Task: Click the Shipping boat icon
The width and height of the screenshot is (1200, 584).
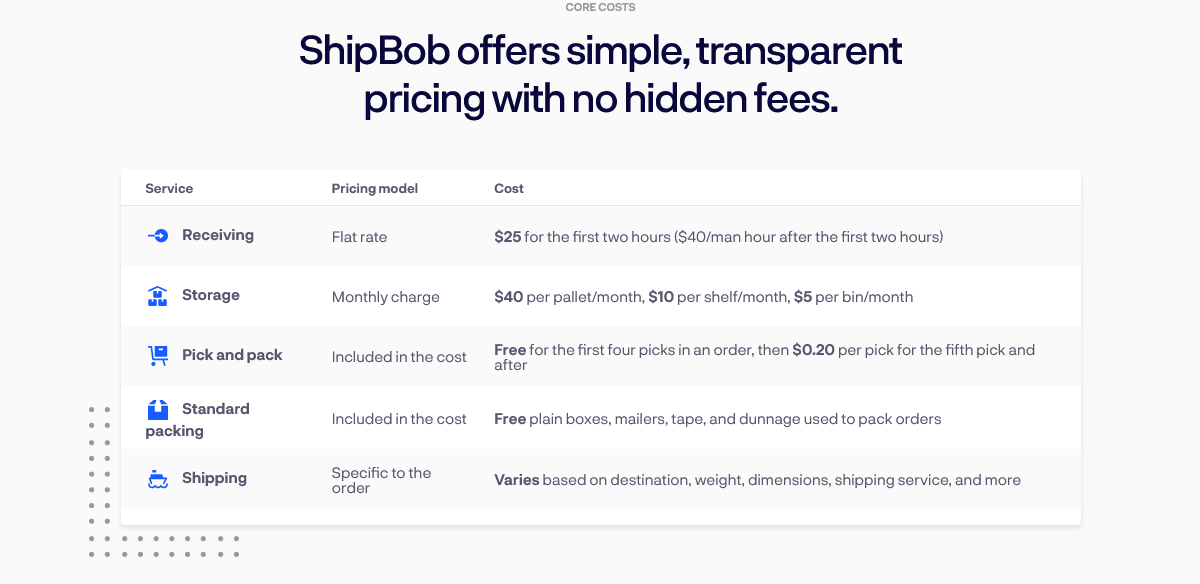Action: pos(157,479)
